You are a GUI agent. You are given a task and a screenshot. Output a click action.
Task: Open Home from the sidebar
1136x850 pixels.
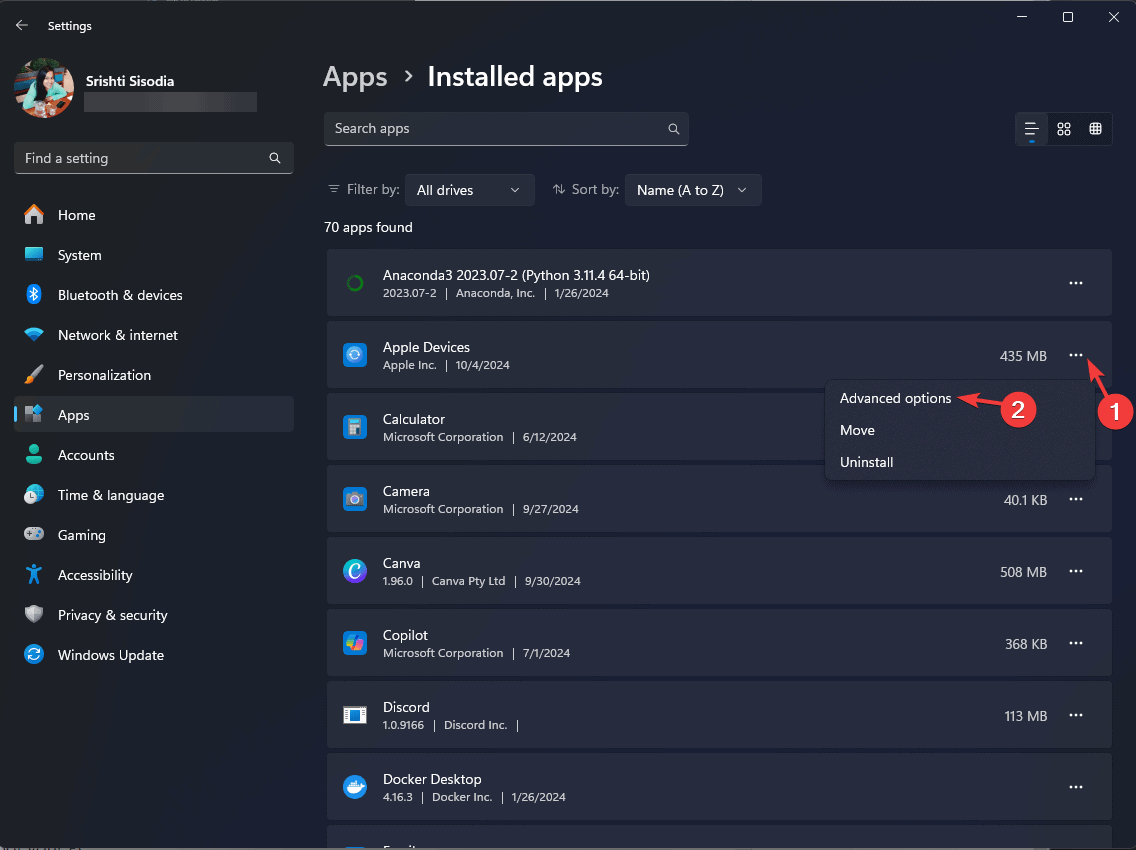tap(154, 215)
